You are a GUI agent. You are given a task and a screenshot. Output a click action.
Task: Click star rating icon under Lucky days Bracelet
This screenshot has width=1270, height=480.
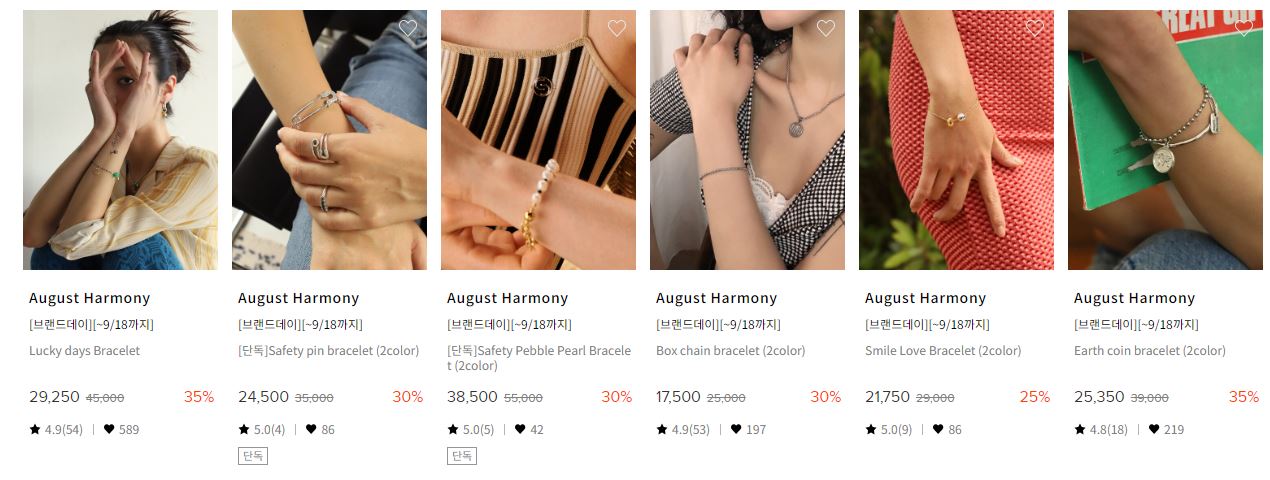35,429
